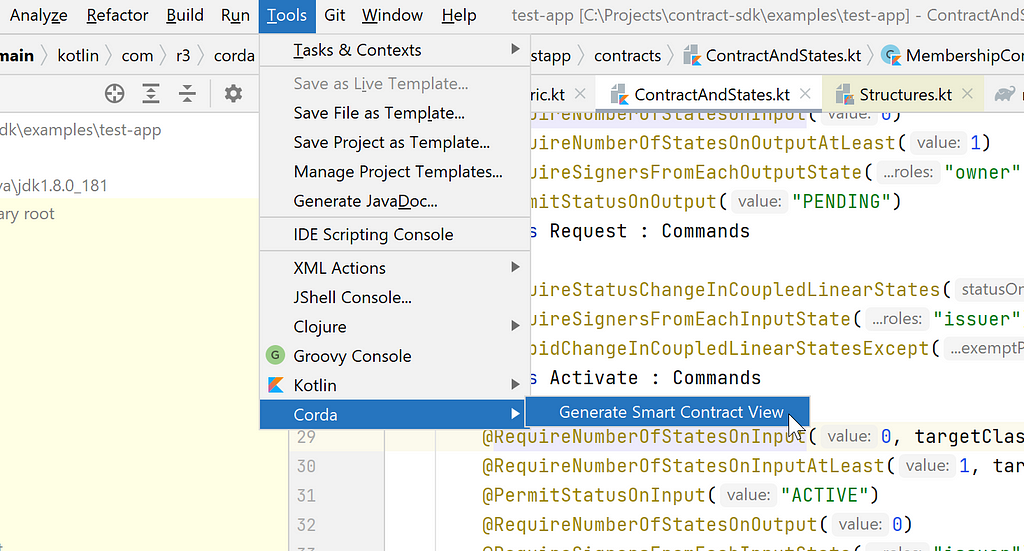Image resolution: width=1024 pixels, height=551 pixels.
Task: Click the Groovy Console green icon
Action: (x=276, y=355)
